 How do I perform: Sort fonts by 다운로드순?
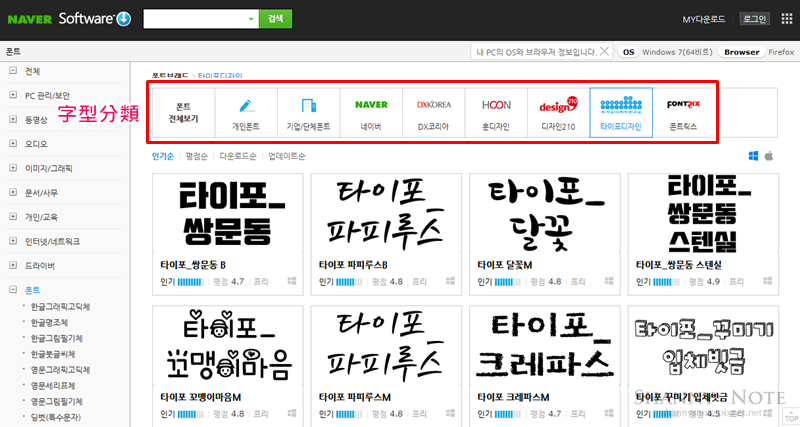click(238, 156)
